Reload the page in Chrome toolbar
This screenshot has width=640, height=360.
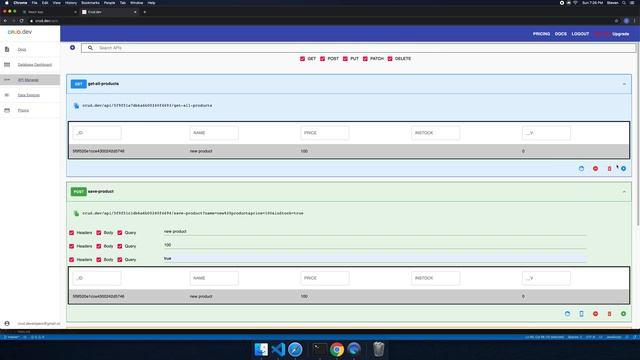(x=22, y=20)
